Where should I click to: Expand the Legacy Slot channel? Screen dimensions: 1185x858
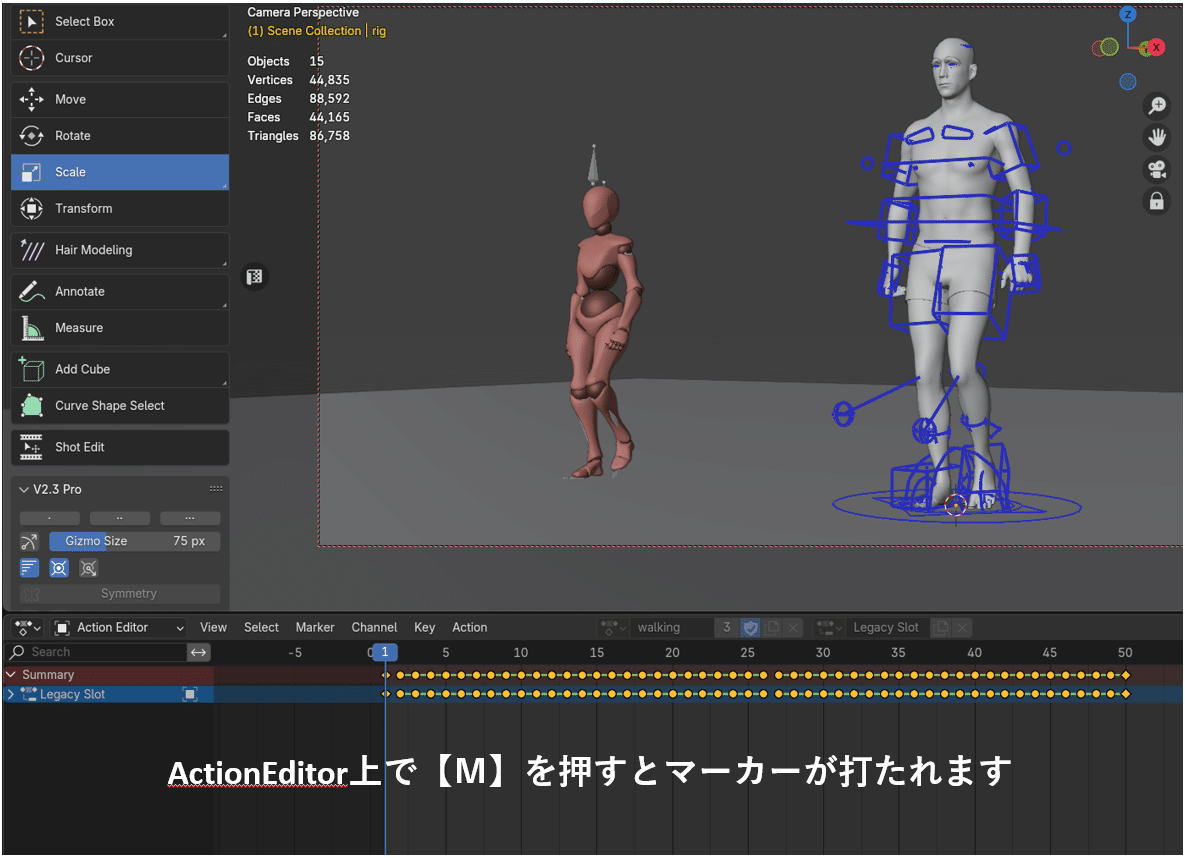coord(12,693)
